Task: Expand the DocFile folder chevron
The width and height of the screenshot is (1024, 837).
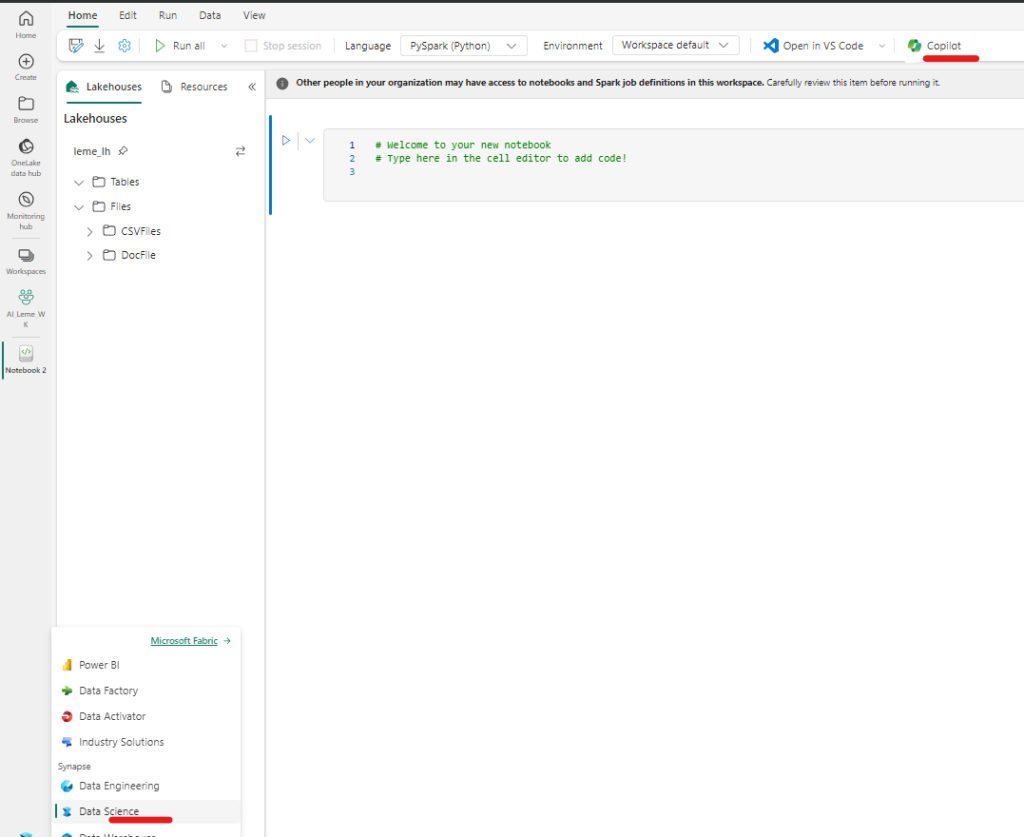Action: 89,256
